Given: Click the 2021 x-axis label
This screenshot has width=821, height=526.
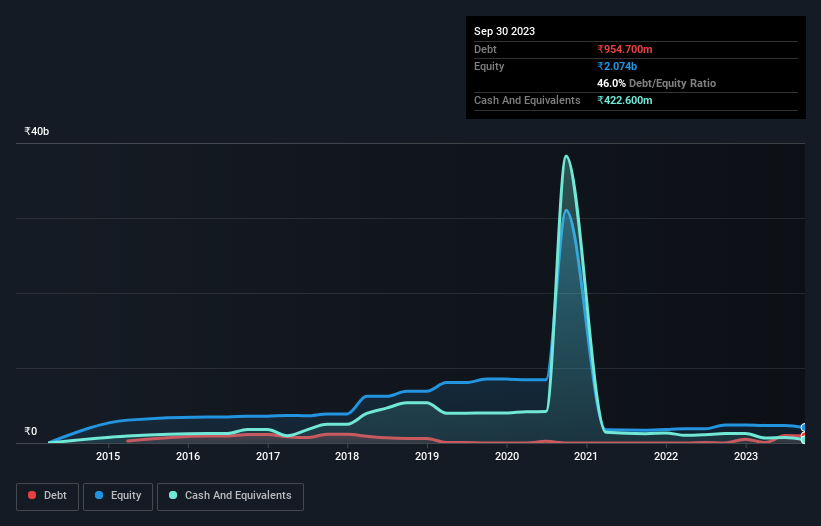Looking at the screenshot, I should pos(586,456).
